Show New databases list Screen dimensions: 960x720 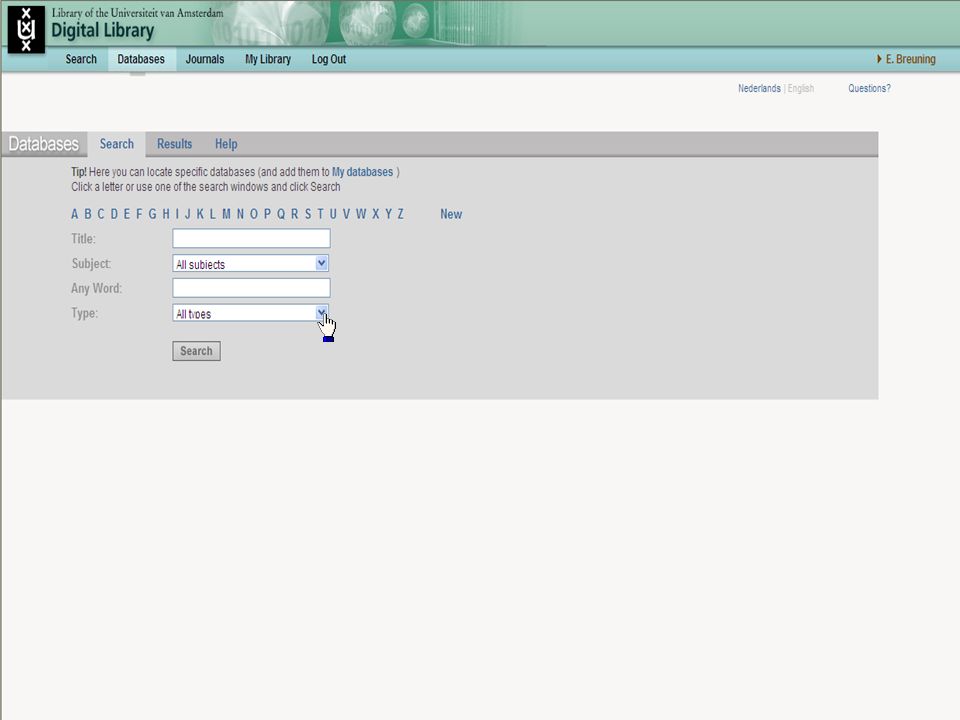coord(451,214)
